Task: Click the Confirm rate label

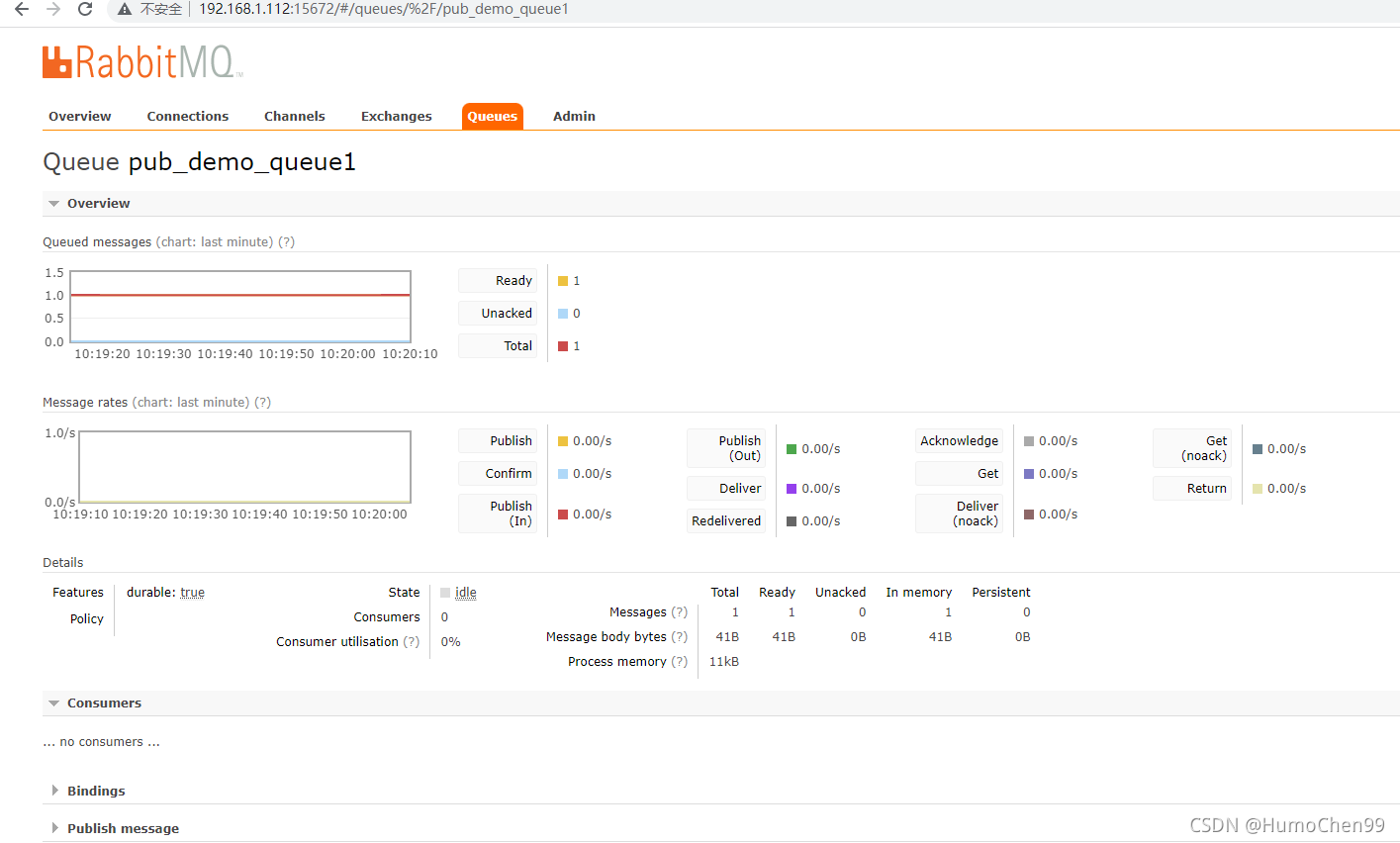Action: tap(498, 474)
